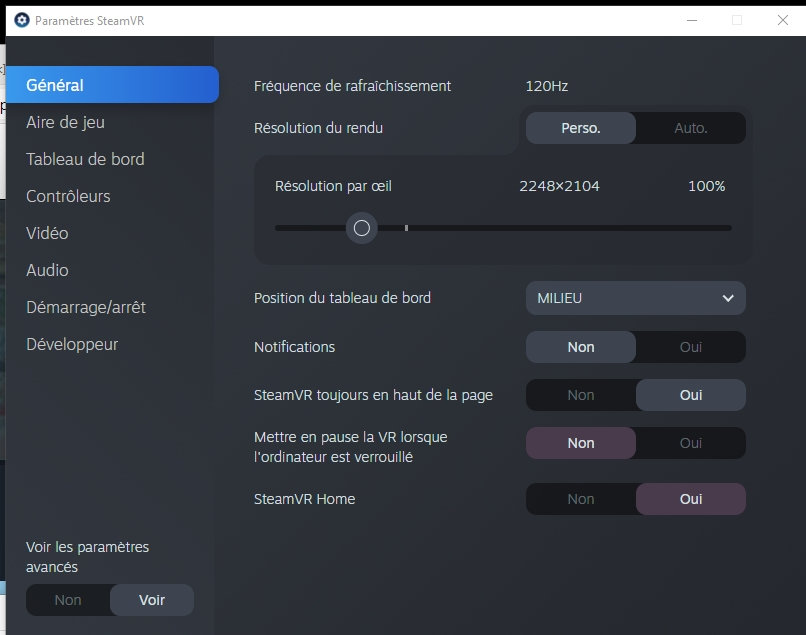
Task: Switch to the Démarrage/arrêt section
Action: click(86, 307)
